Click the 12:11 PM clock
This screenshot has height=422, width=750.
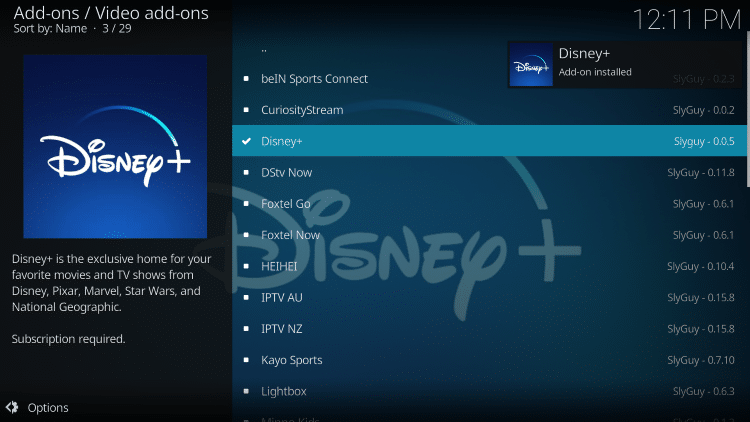(x=687, y=20)
